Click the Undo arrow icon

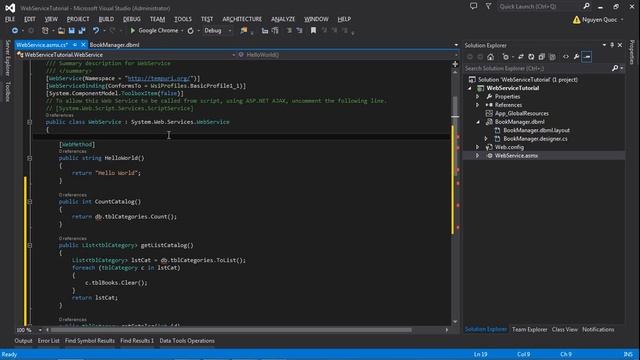[96, 31]
